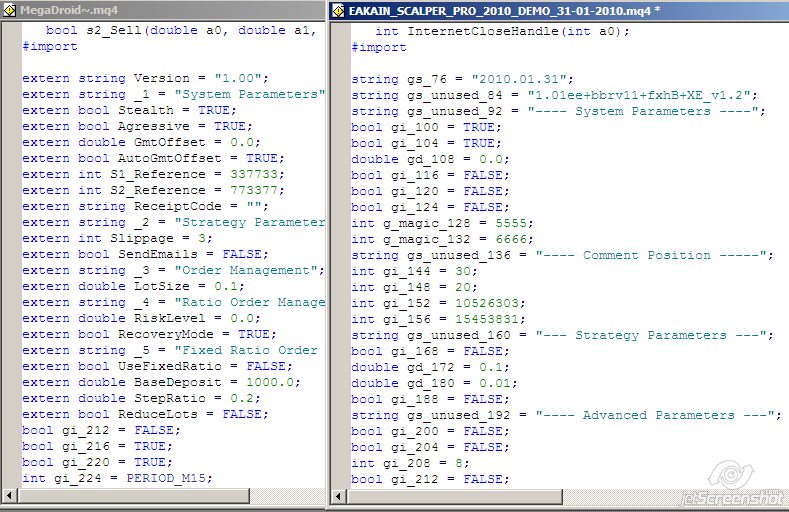The image size is (789, 512).
Task: Click left scroll arrow in EAKAIN window
Action: pos(339,496)
